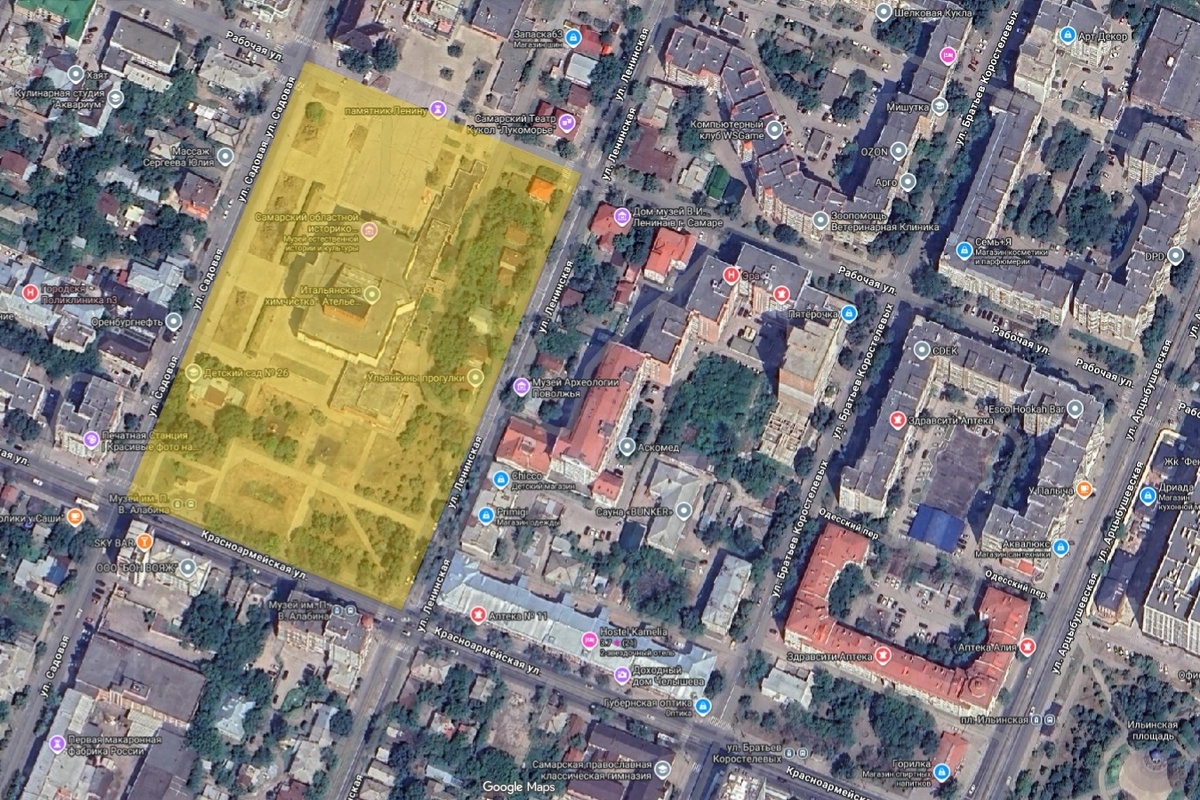Open the Детский сад № 26 marker
The width and height of the screenshot is (1200, 800).
click(192, 372)
